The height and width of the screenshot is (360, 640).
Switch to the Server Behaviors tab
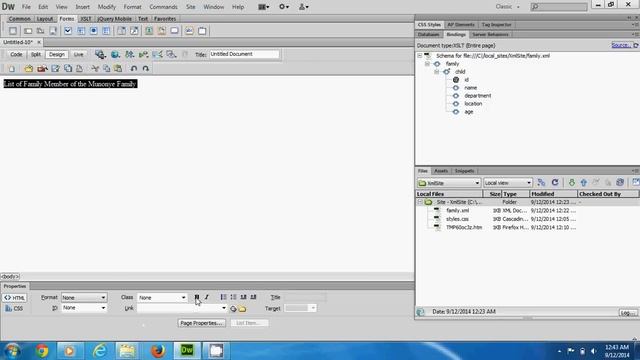click(490, 35)
